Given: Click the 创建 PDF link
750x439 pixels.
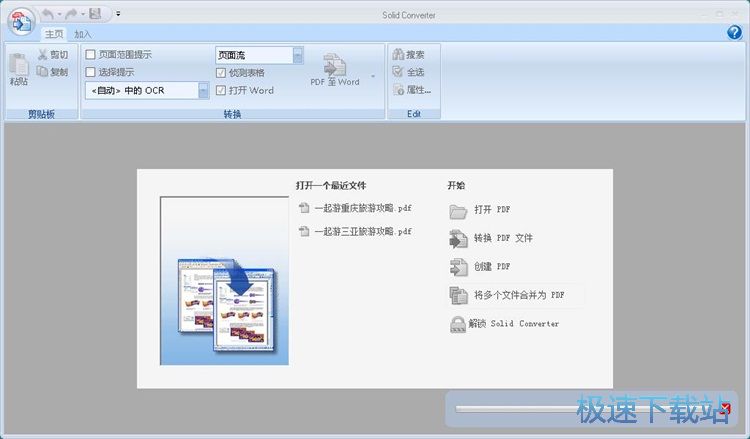Looking at the screenshot, I should [492, 266].
